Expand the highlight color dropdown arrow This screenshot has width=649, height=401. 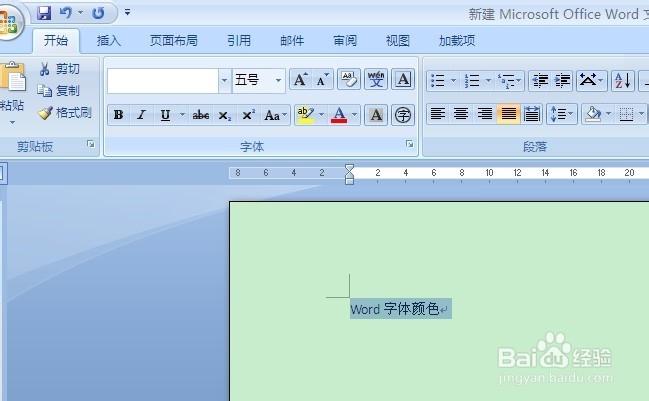point(321,115)
